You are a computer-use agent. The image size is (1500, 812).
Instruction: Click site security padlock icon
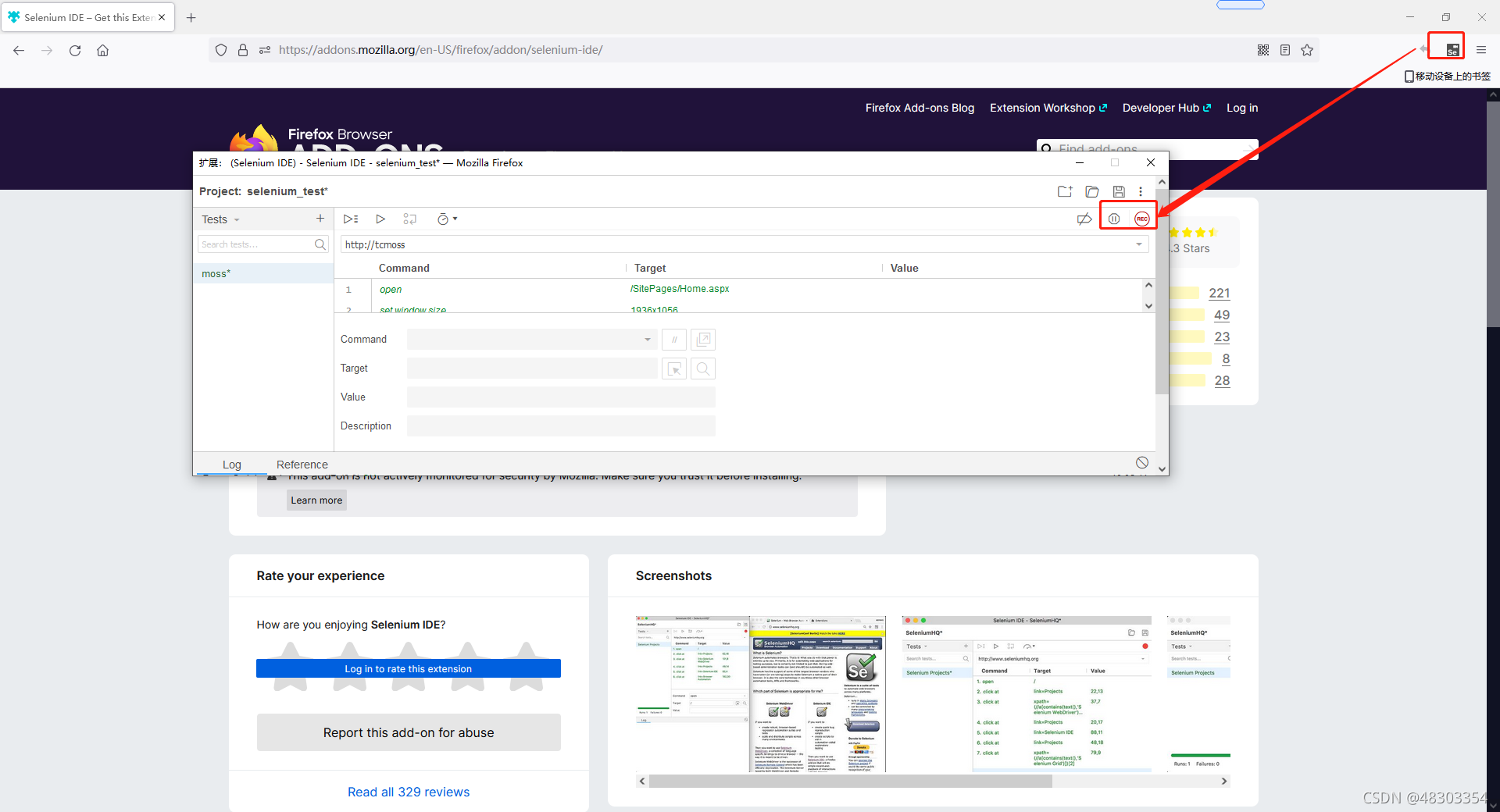point(243,50)
